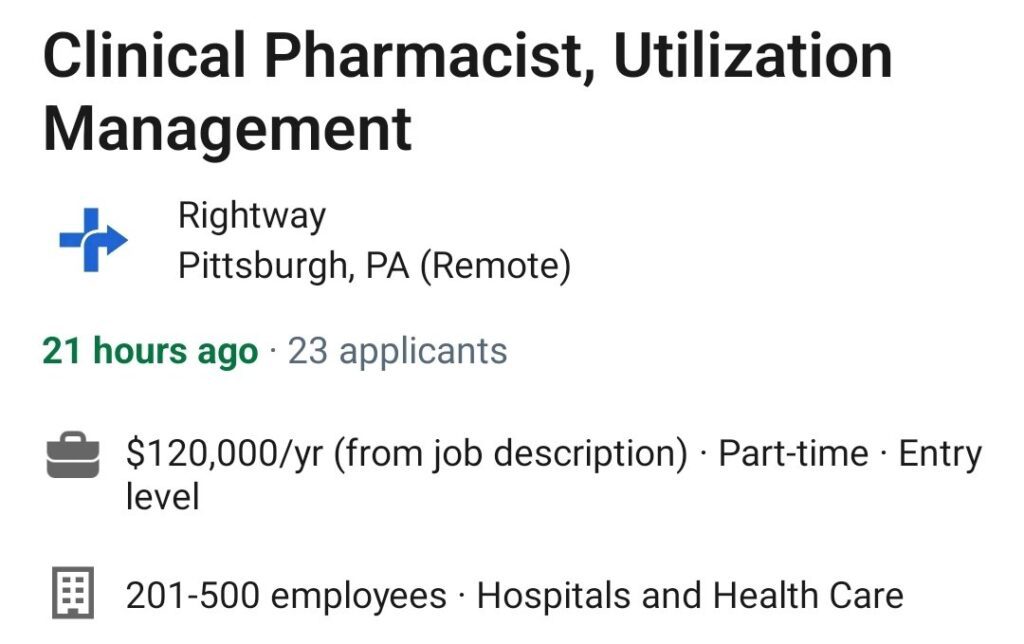
Task: Click the Rightway blue cross logo
Action: 93,240
